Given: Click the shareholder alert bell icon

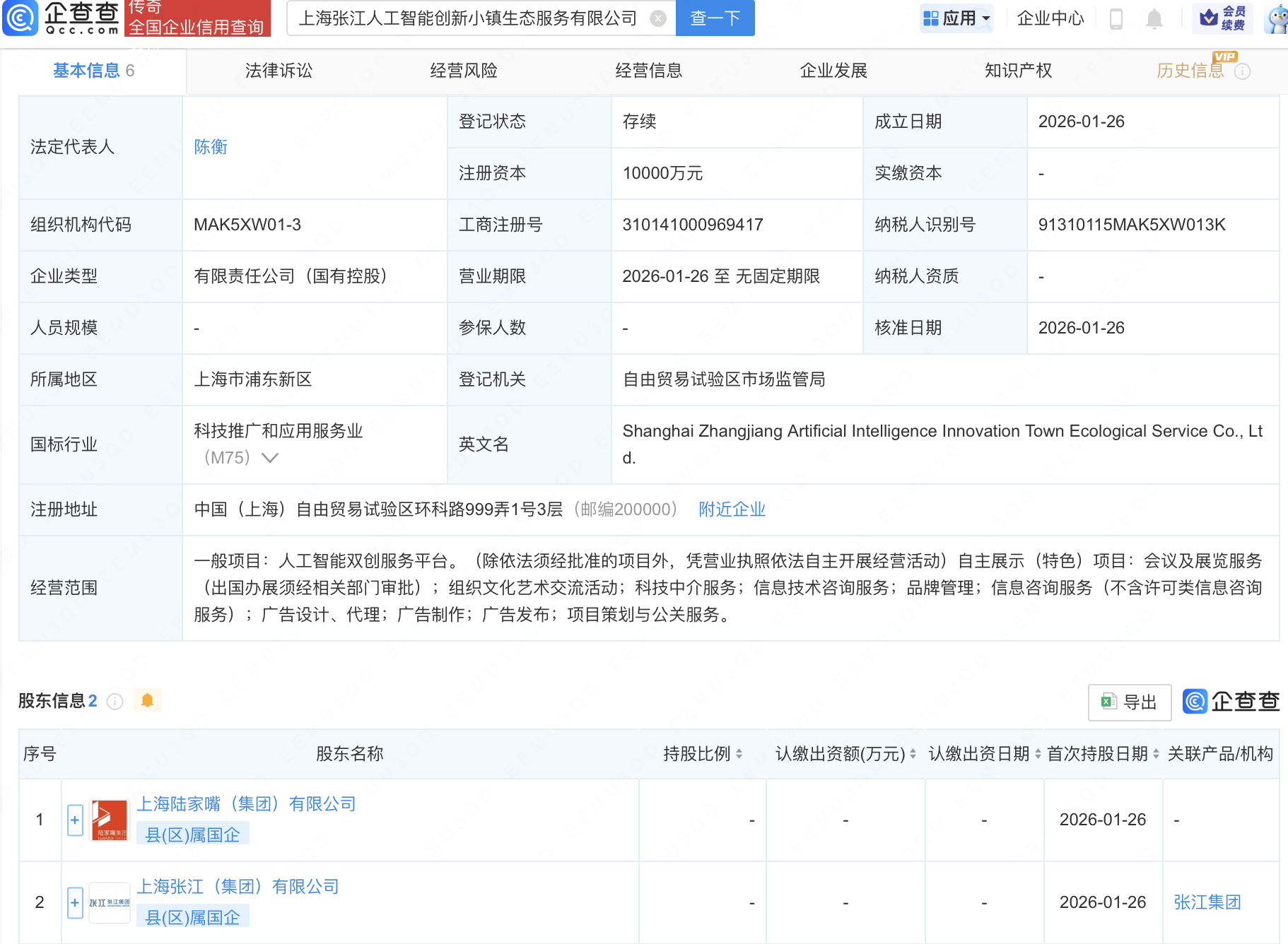Looking at the screenshot, I should (x=147, y=700).
